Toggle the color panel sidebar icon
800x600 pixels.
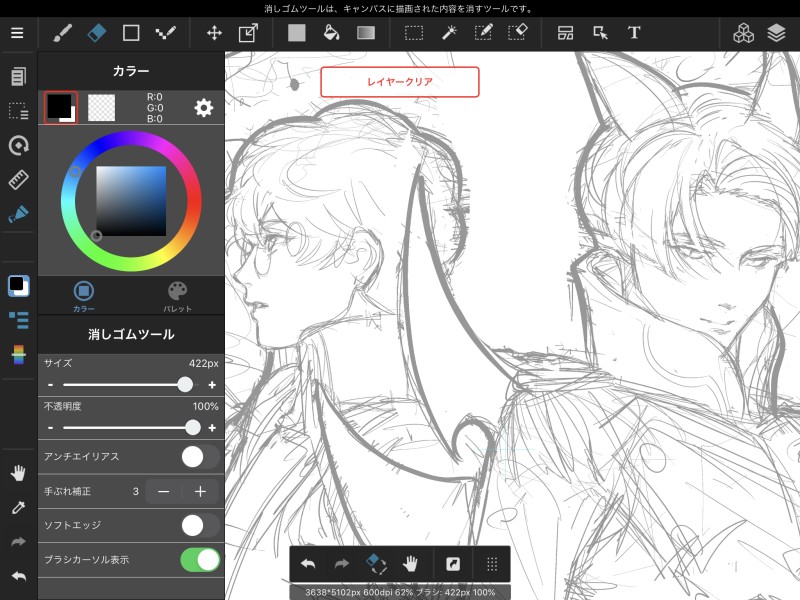point(18,286)
